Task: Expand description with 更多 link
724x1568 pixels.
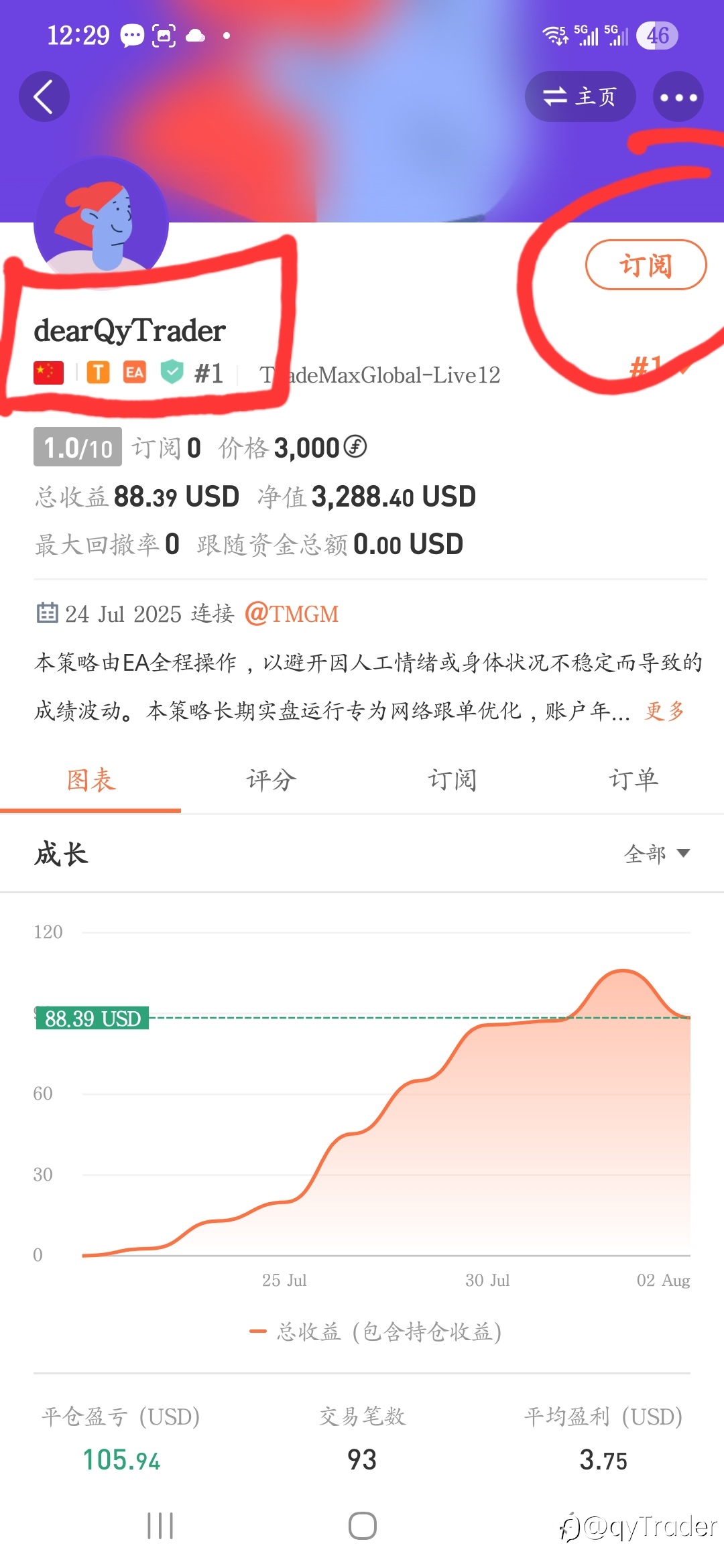Action: point(664,710)
